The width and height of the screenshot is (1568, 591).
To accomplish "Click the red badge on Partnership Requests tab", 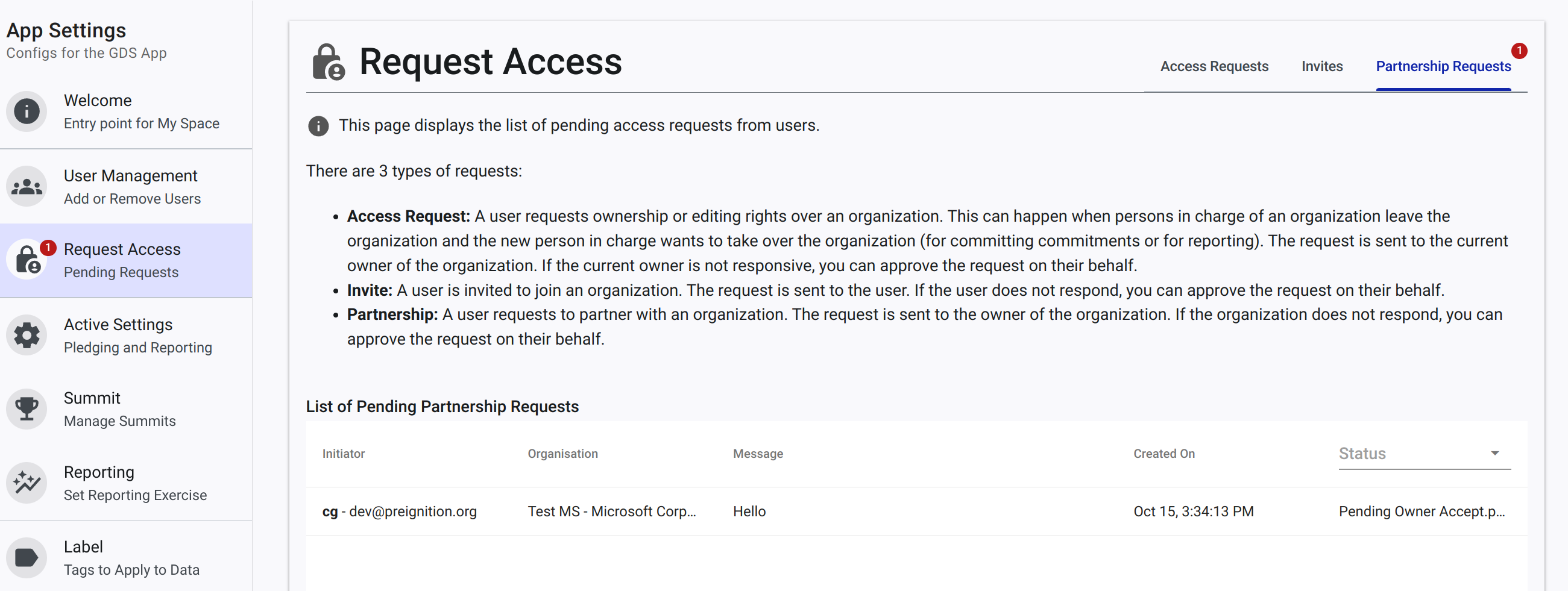I will (x=1519, y=51).
